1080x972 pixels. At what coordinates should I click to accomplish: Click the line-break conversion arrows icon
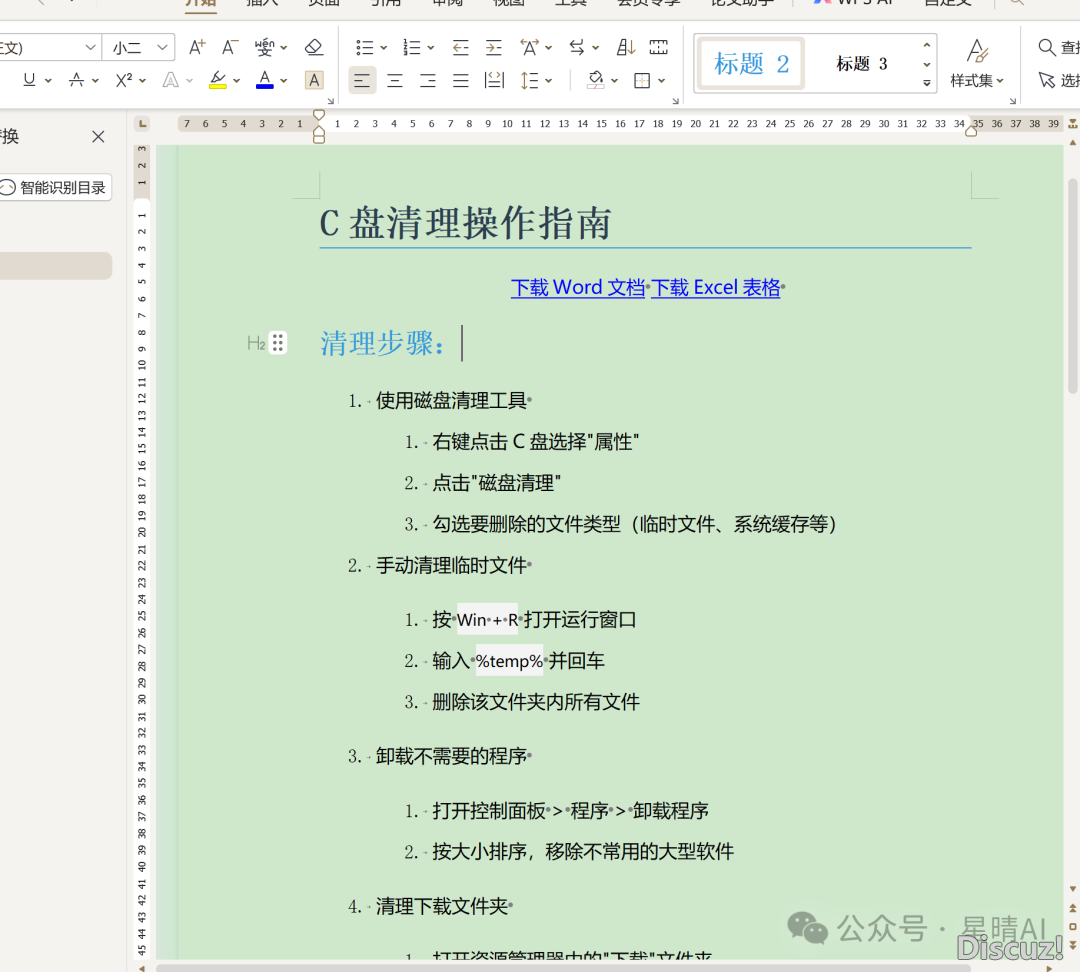tap(577, 48)
